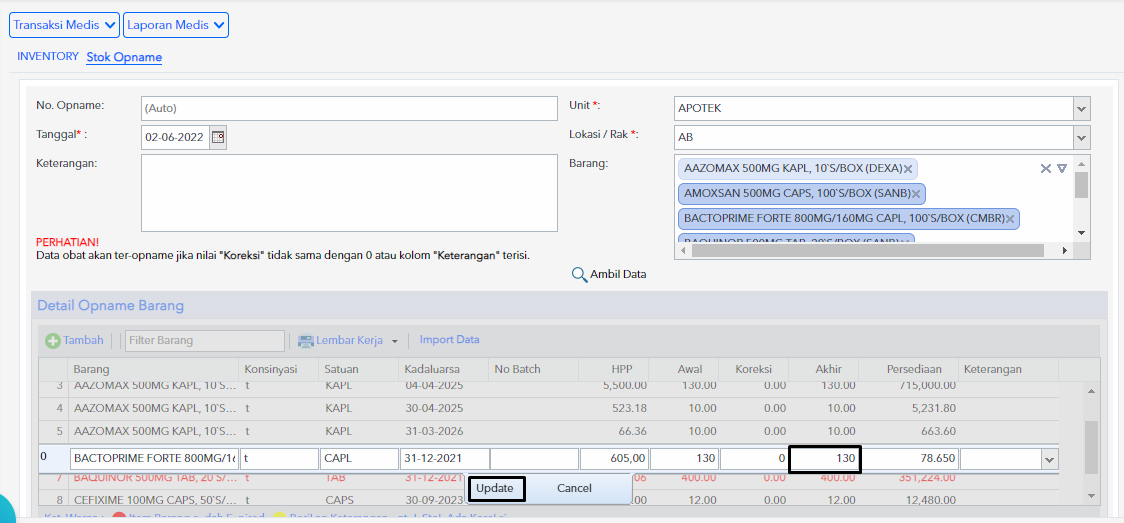Open the Lembar Kerja dropdown arrow
This screenshot has height=523, width=1124.
coord(394,342)
